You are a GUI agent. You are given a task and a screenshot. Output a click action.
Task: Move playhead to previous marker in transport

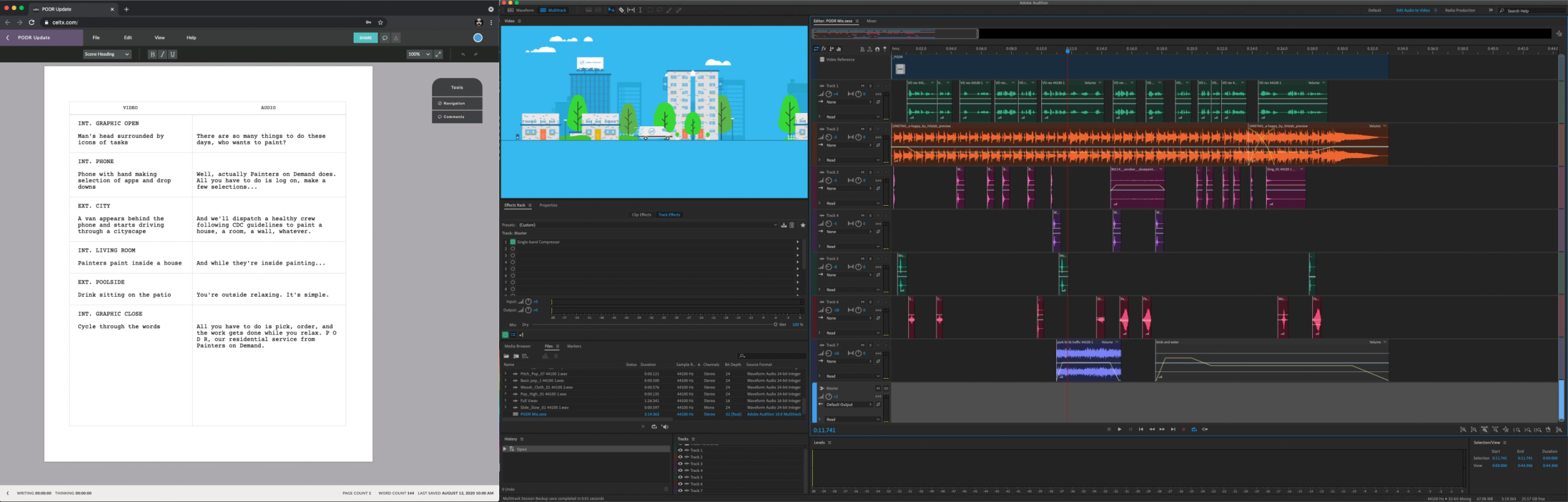[x=1141, y=429]
